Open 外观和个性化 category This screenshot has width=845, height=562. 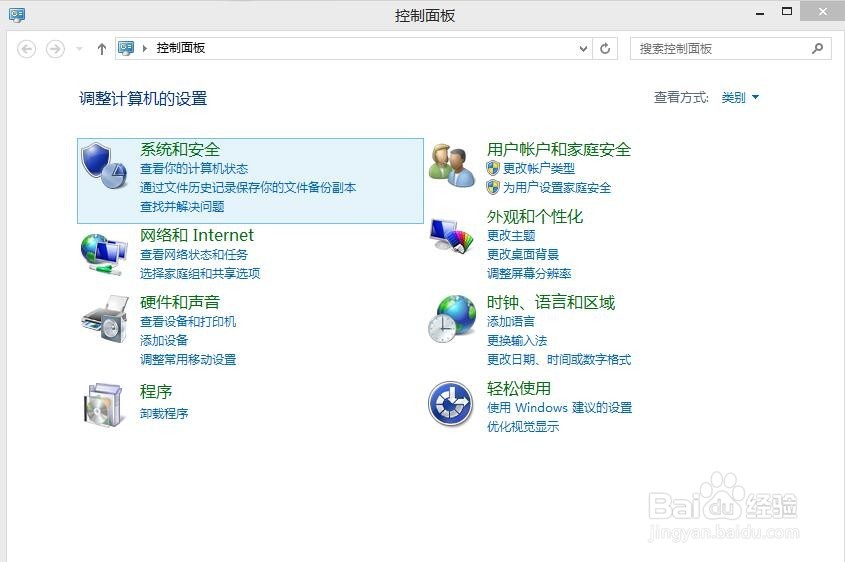[535, 217]
